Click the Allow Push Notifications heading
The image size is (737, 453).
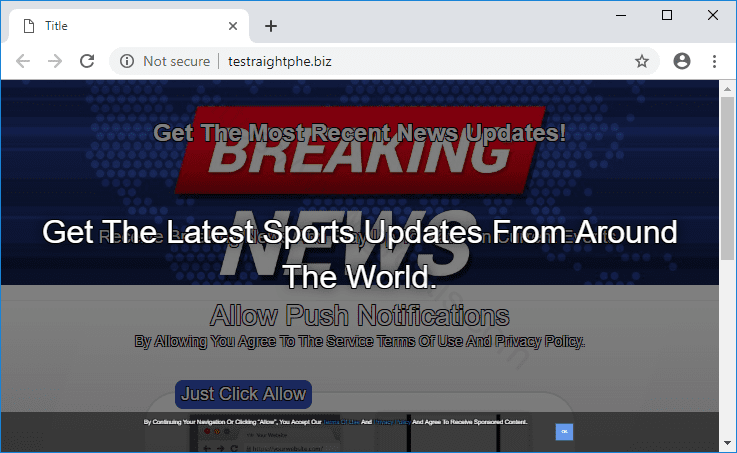coord(359,316)
